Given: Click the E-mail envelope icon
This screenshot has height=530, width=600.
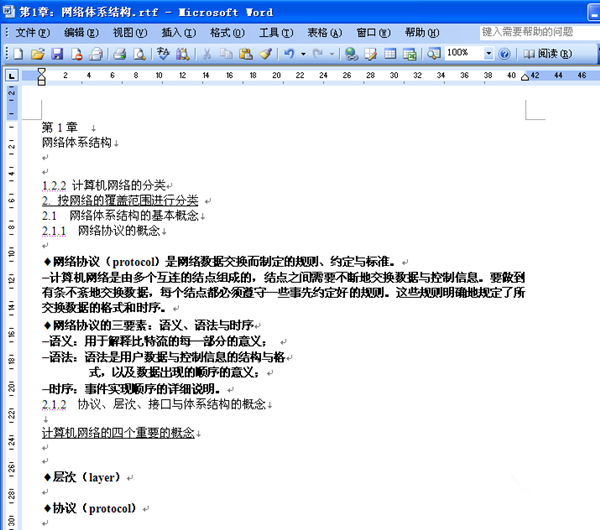Looking at the screenshot, I should click(x=96, y=54).
